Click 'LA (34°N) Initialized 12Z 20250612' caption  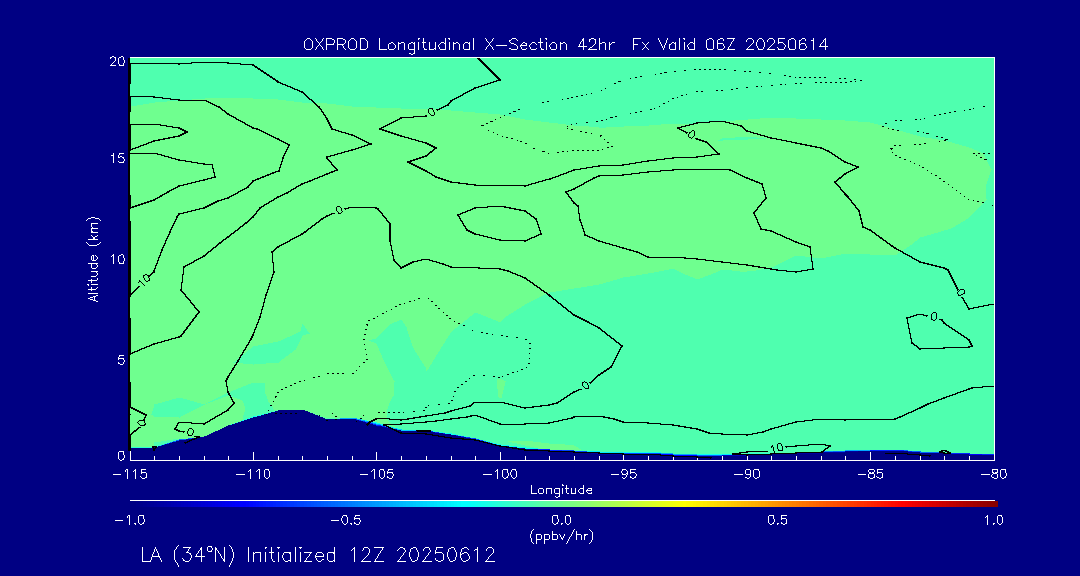(318, 555)
